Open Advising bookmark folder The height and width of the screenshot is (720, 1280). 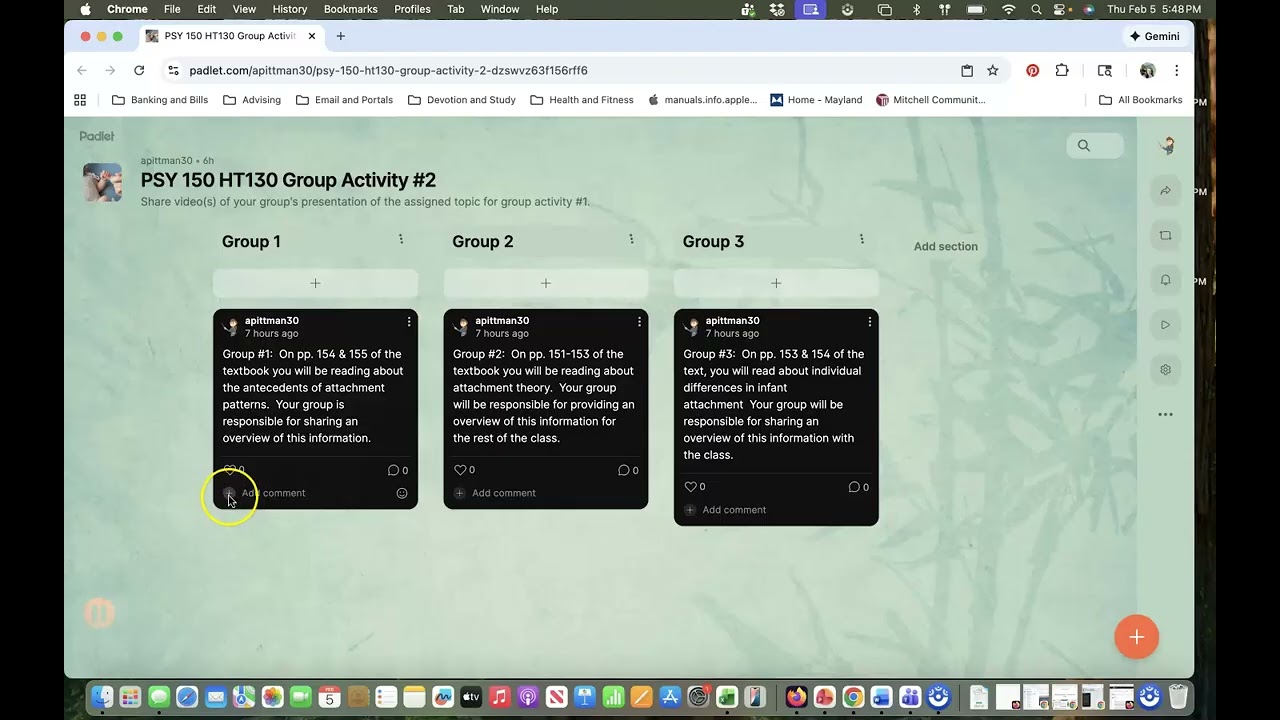pos(252,100)
